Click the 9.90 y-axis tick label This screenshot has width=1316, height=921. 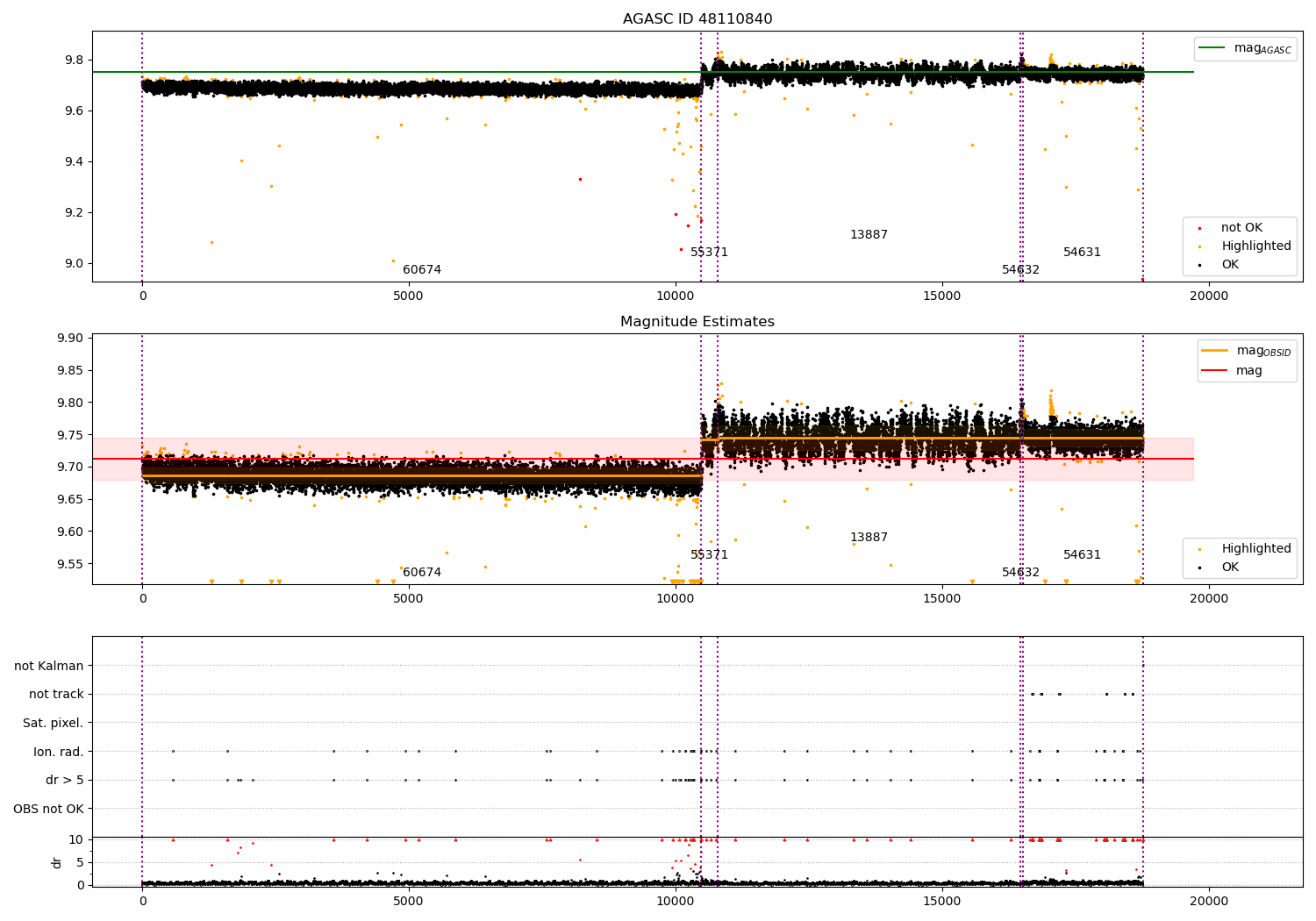69,339
